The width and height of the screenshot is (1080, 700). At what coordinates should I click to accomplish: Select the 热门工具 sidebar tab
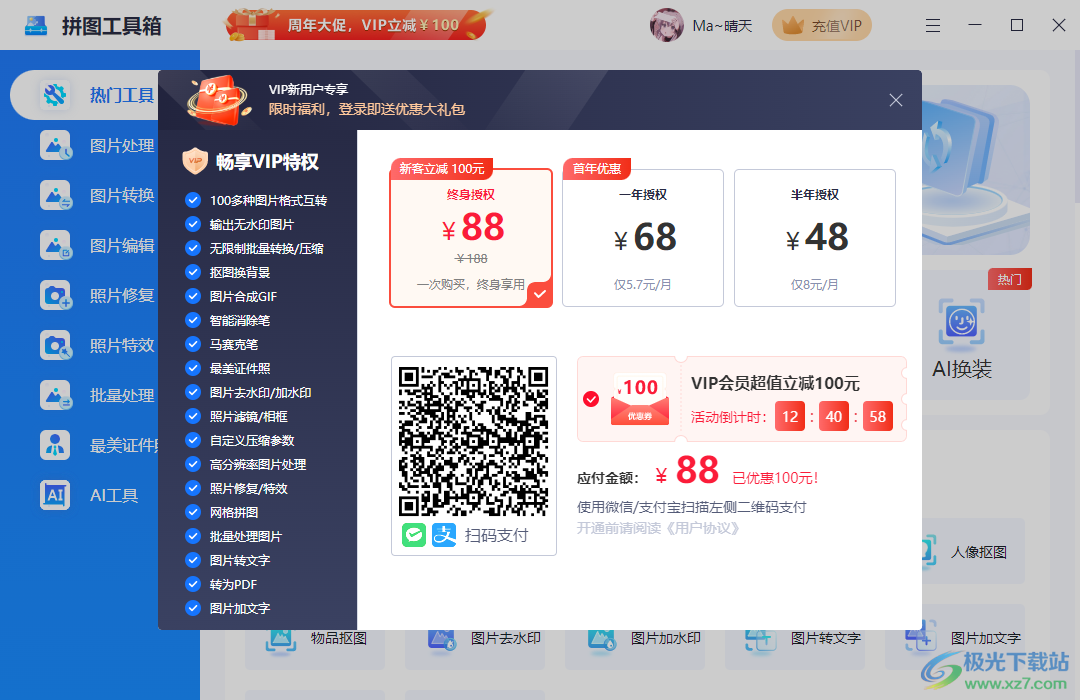click(86, 95)
